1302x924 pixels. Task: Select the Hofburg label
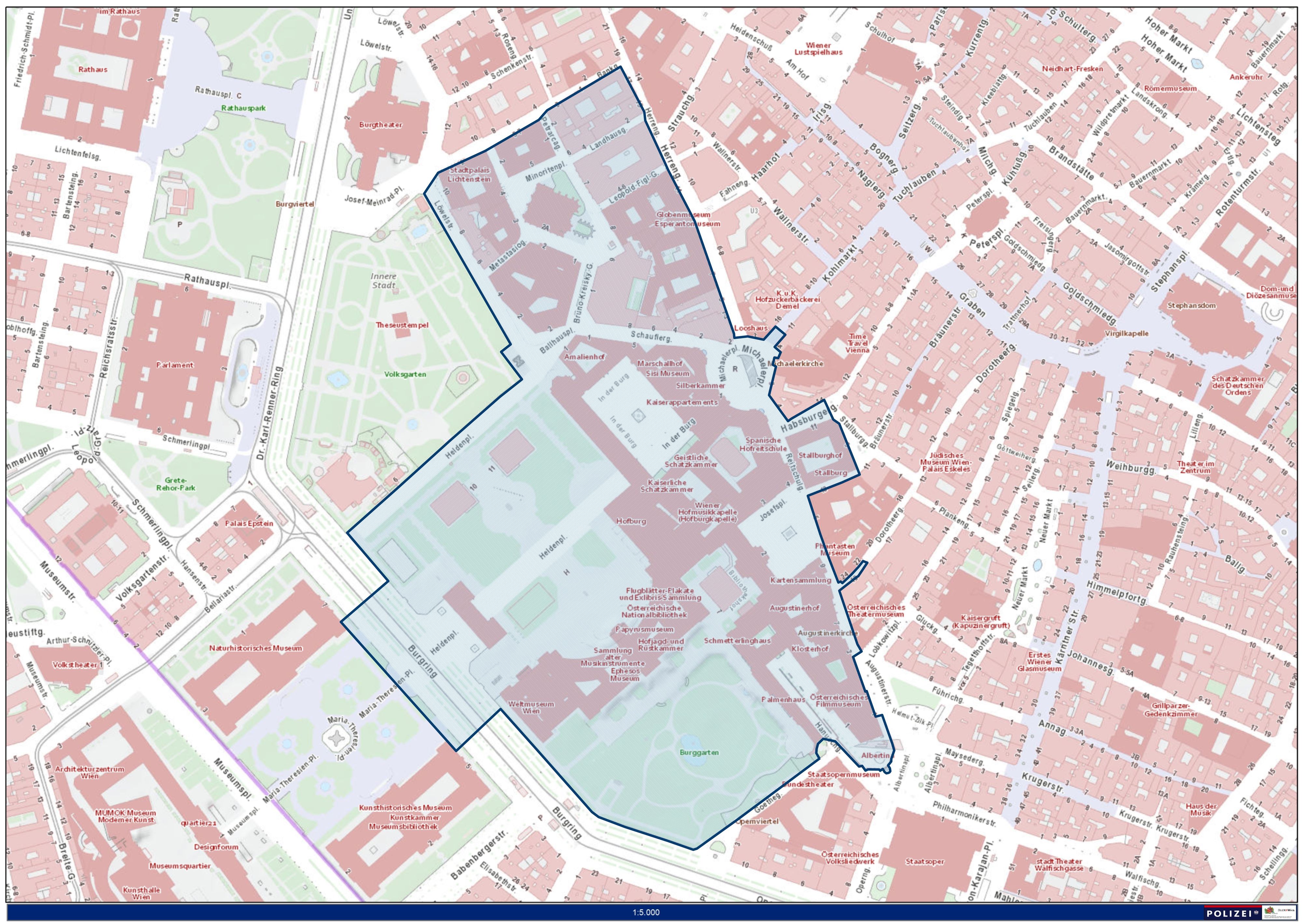point(631,521)
